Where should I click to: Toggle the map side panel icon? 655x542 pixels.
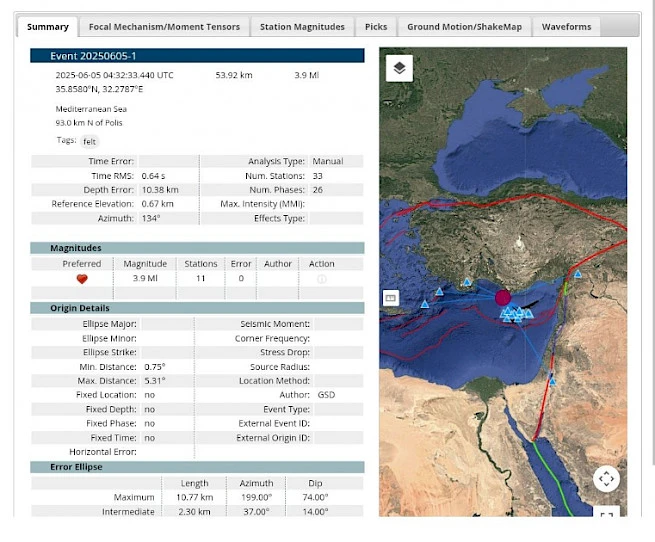click(x=391, y=298)
